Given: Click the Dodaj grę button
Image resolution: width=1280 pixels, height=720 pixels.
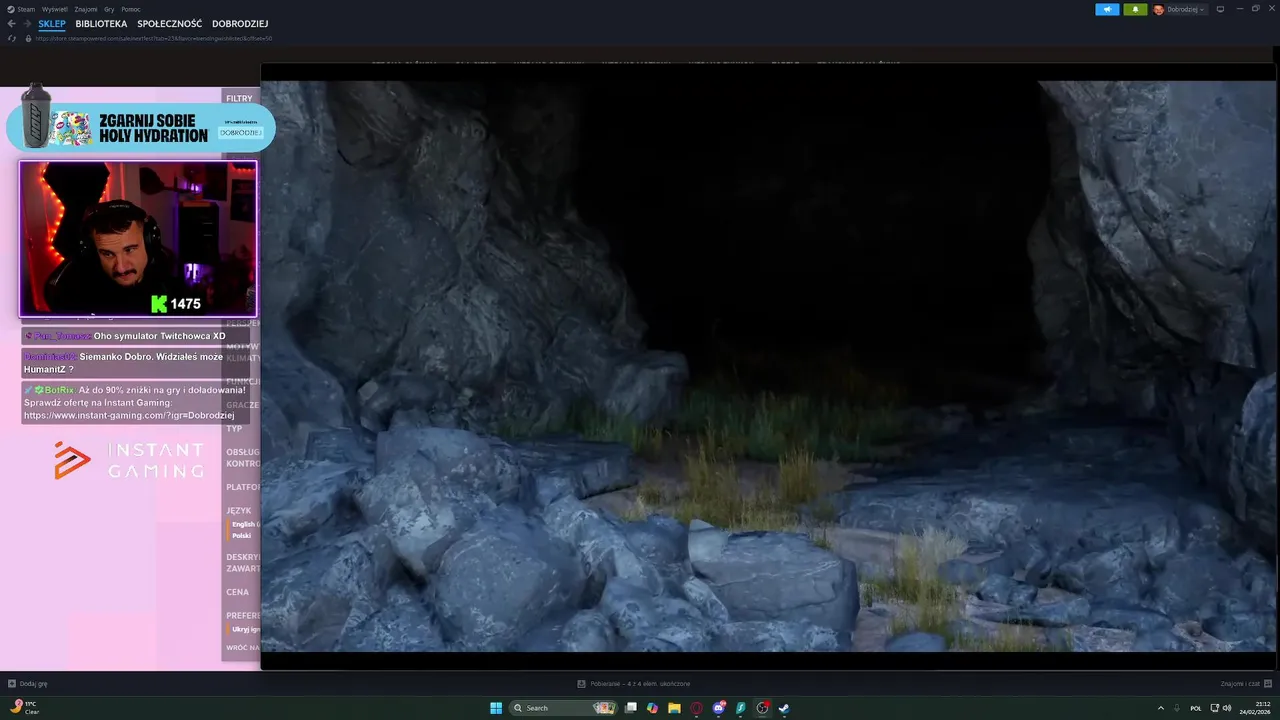Looking at the screenshot, I should [x=28, y=684].
